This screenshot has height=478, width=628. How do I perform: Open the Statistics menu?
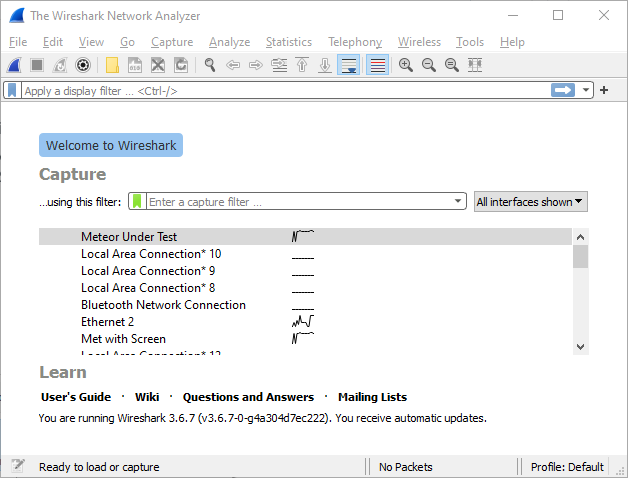point(289,42)
